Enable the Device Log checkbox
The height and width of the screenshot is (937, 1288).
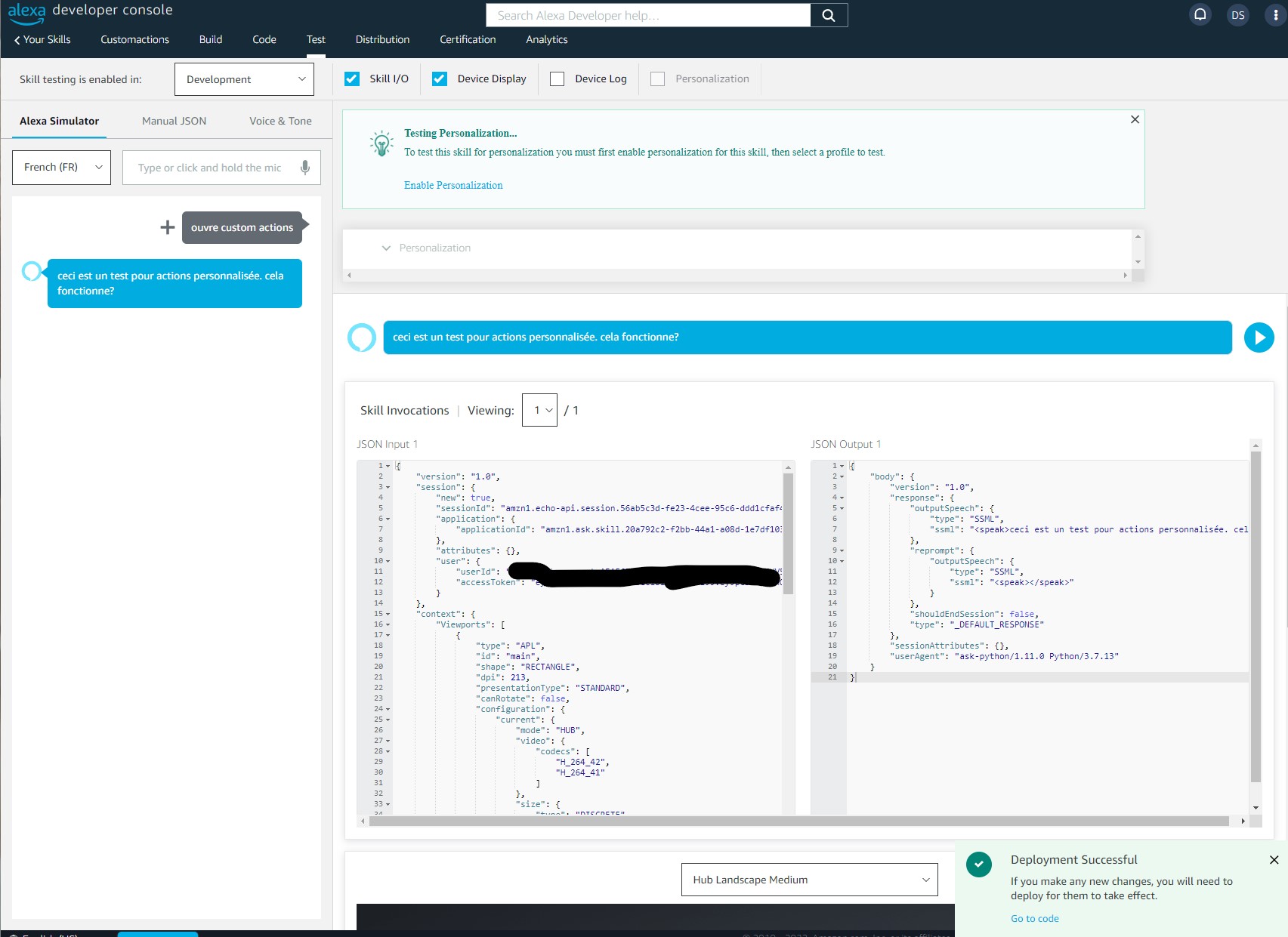click(x=558, y=79)
